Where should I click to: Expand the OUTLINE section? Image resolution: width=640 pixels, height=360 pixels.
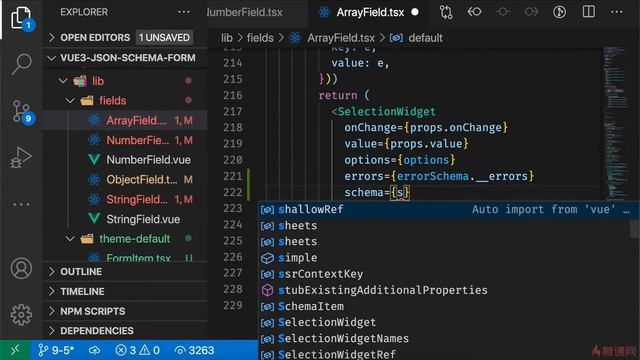point(125,272)
